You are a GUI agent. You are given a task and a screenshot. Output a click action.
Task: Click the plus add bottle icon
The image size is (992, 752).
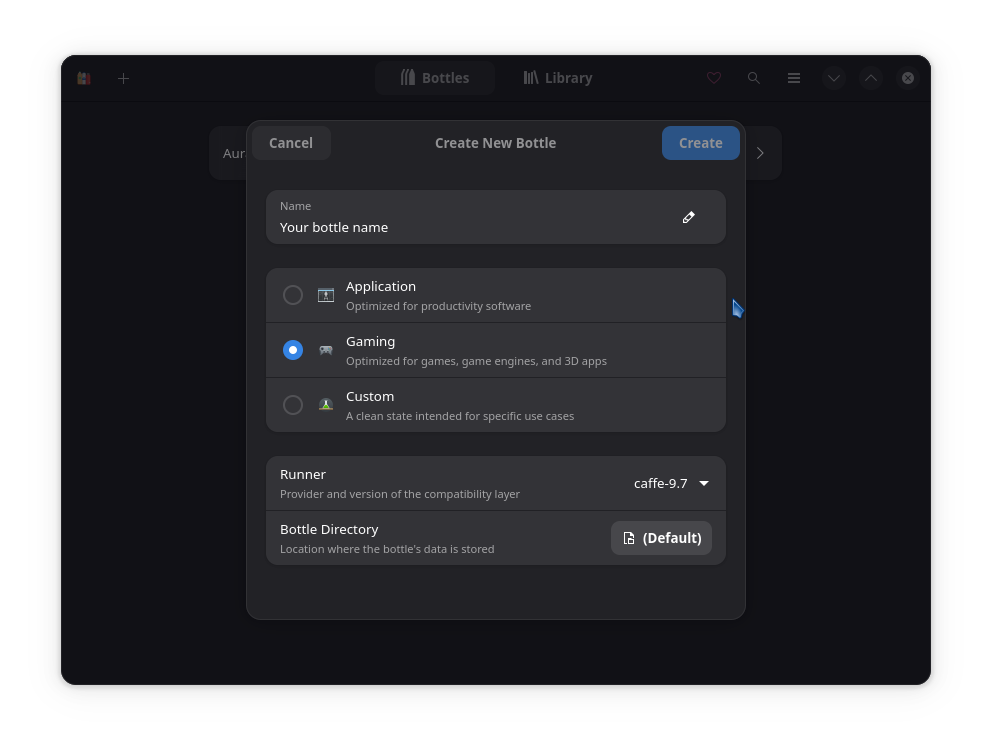click(123, 78)
